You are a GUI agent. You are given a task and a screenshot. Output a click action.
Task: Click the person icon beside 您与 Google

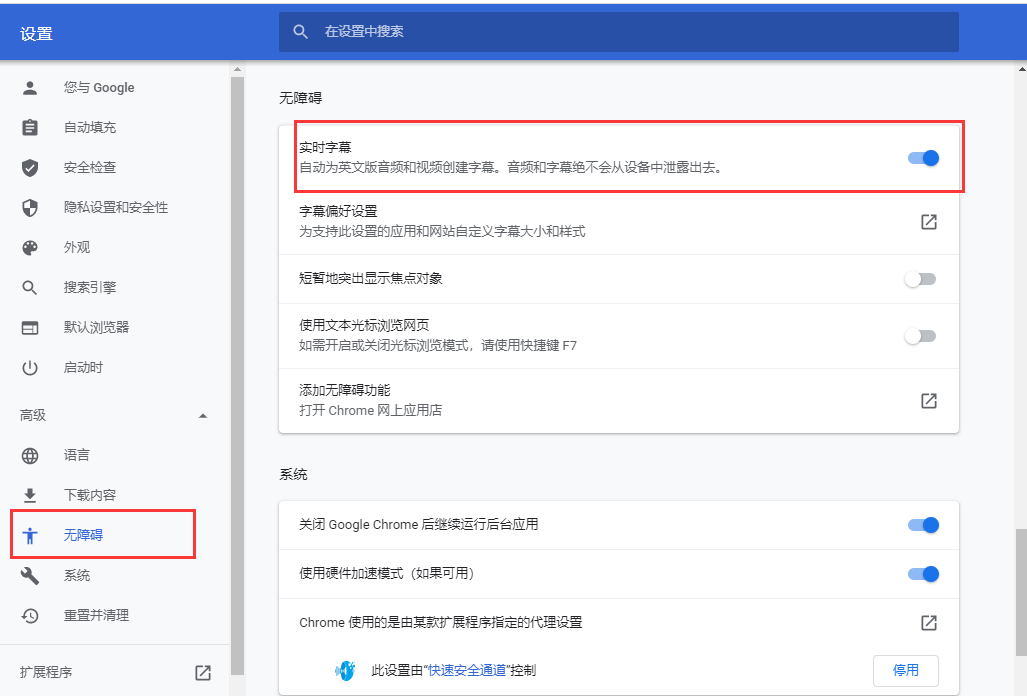coord(29,88)
